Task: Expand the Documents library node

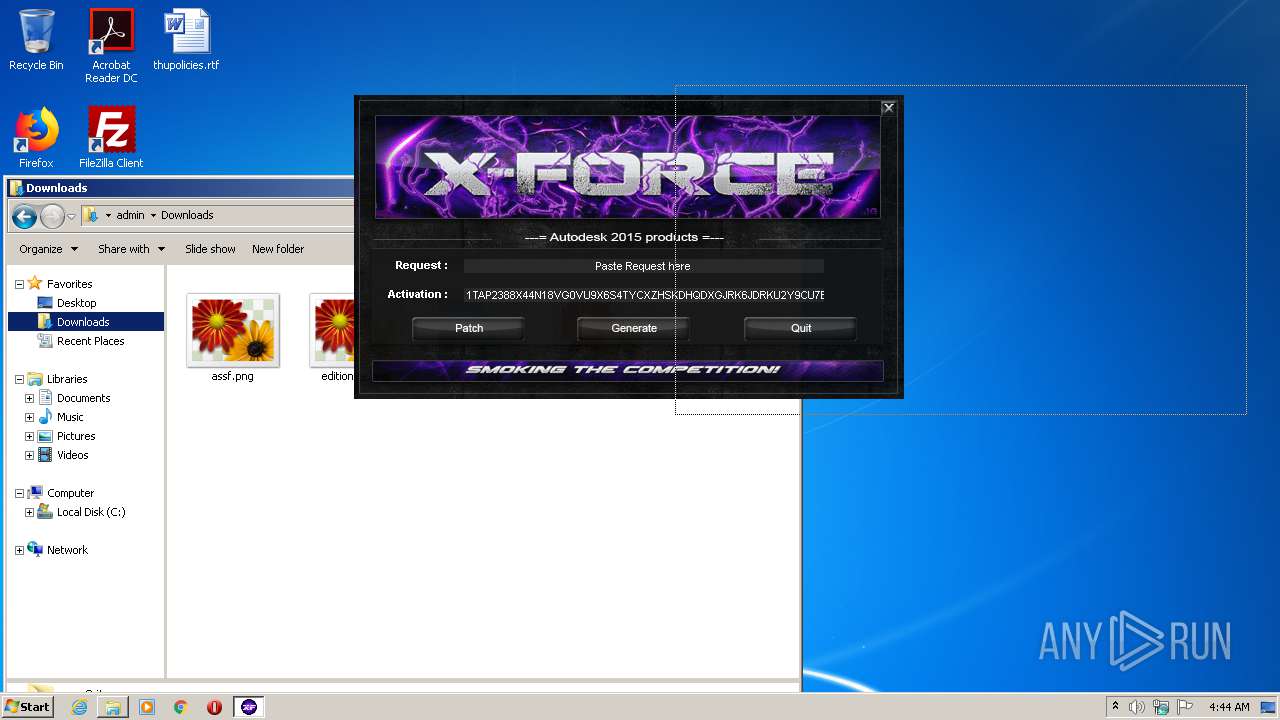Action: [29, 398]
